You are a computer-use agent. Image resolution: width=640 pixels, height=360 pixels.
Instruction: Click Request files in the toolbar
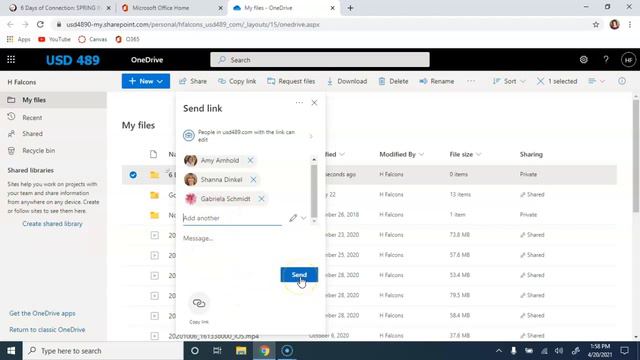point(291,81)
